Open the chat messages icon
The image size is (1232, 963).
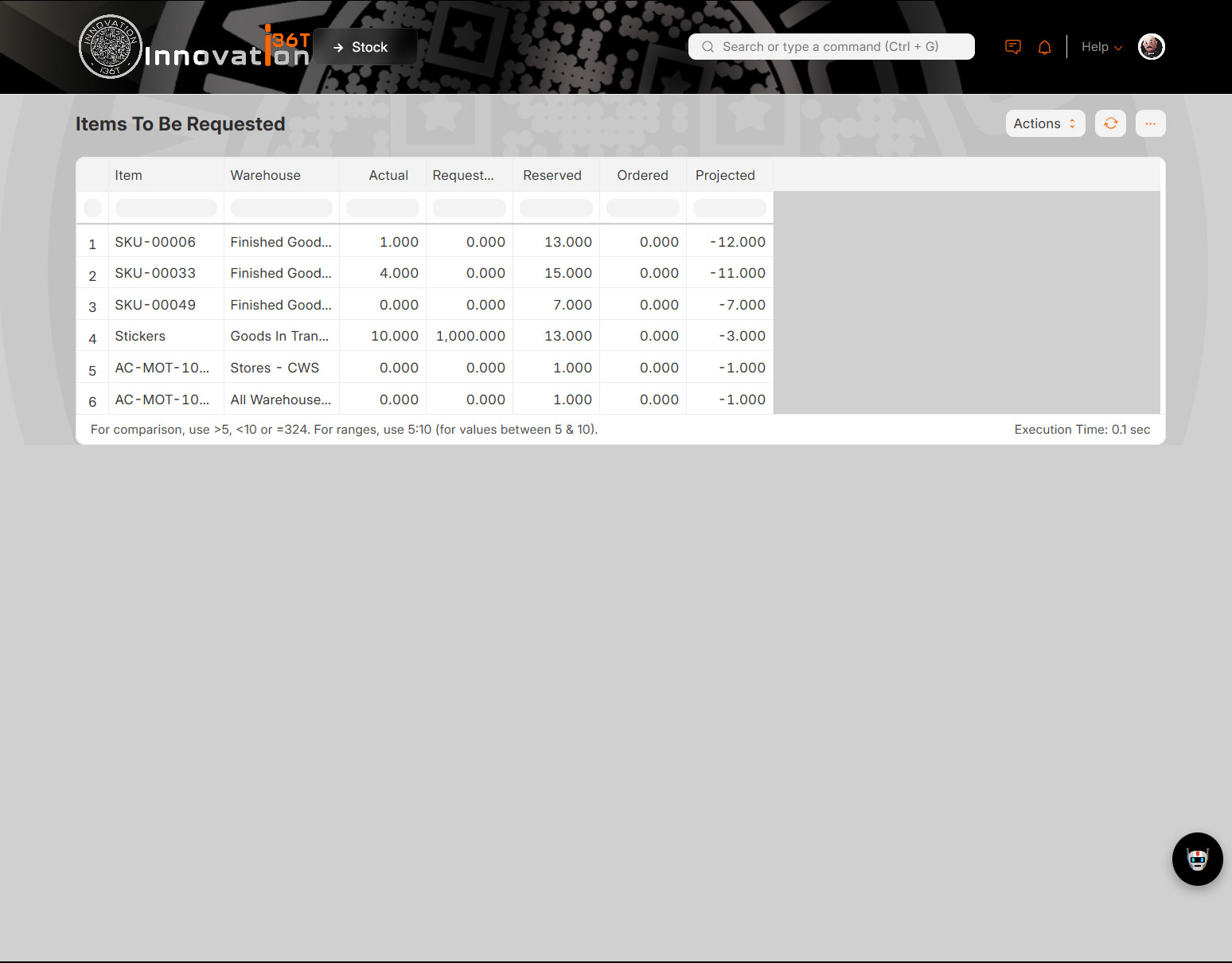click(x=1012, y=47)
